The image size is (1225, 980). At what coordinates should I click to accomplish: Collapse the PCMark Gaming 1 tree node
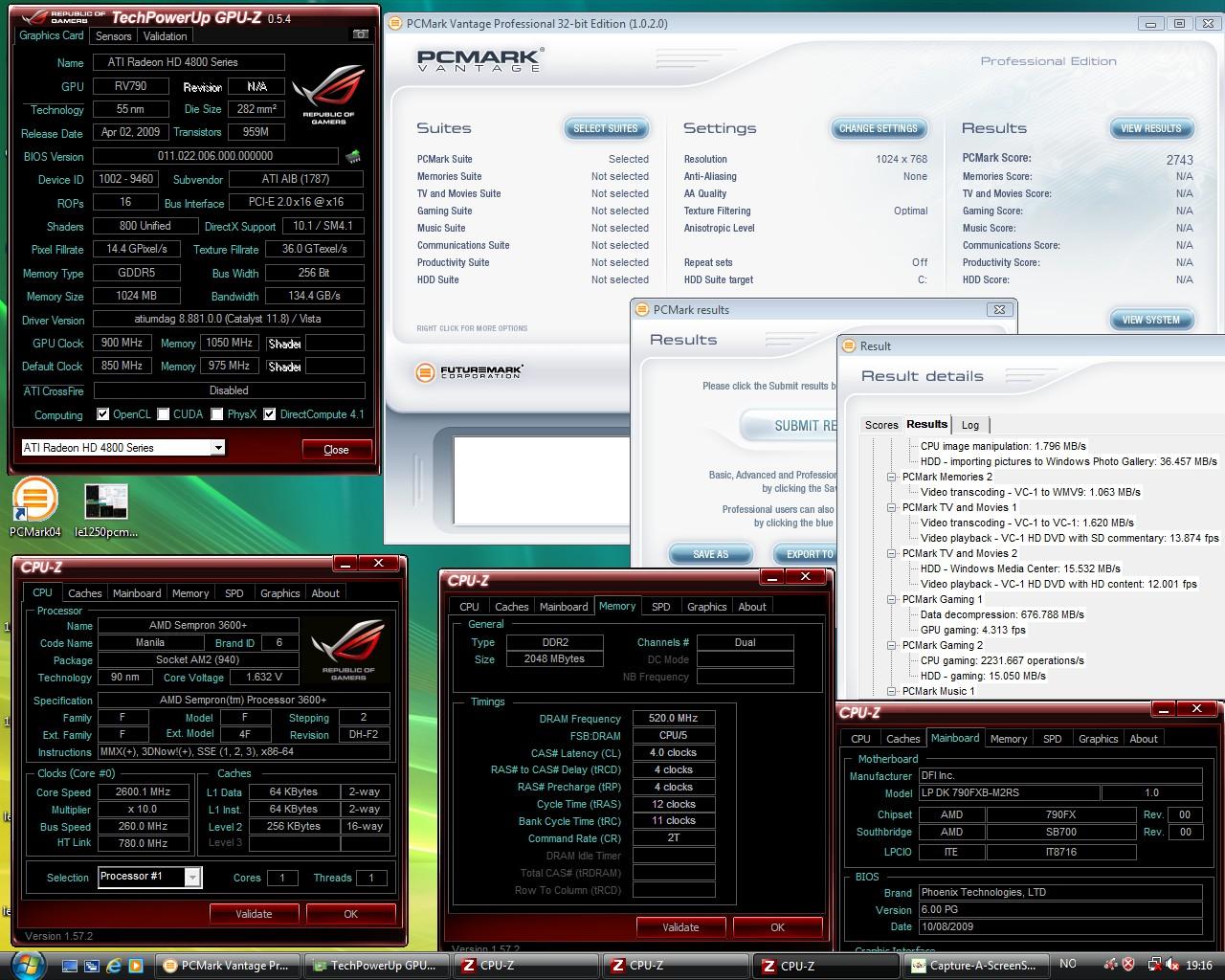pyautogui.click(x=891, y=599)
